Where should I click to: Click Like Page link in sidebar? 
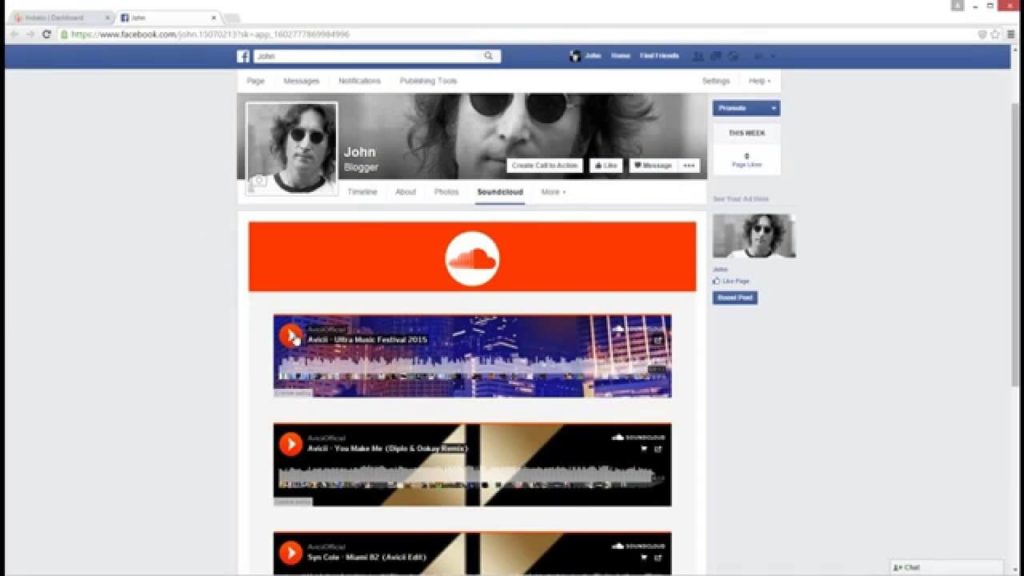click(x=731, y=281)
